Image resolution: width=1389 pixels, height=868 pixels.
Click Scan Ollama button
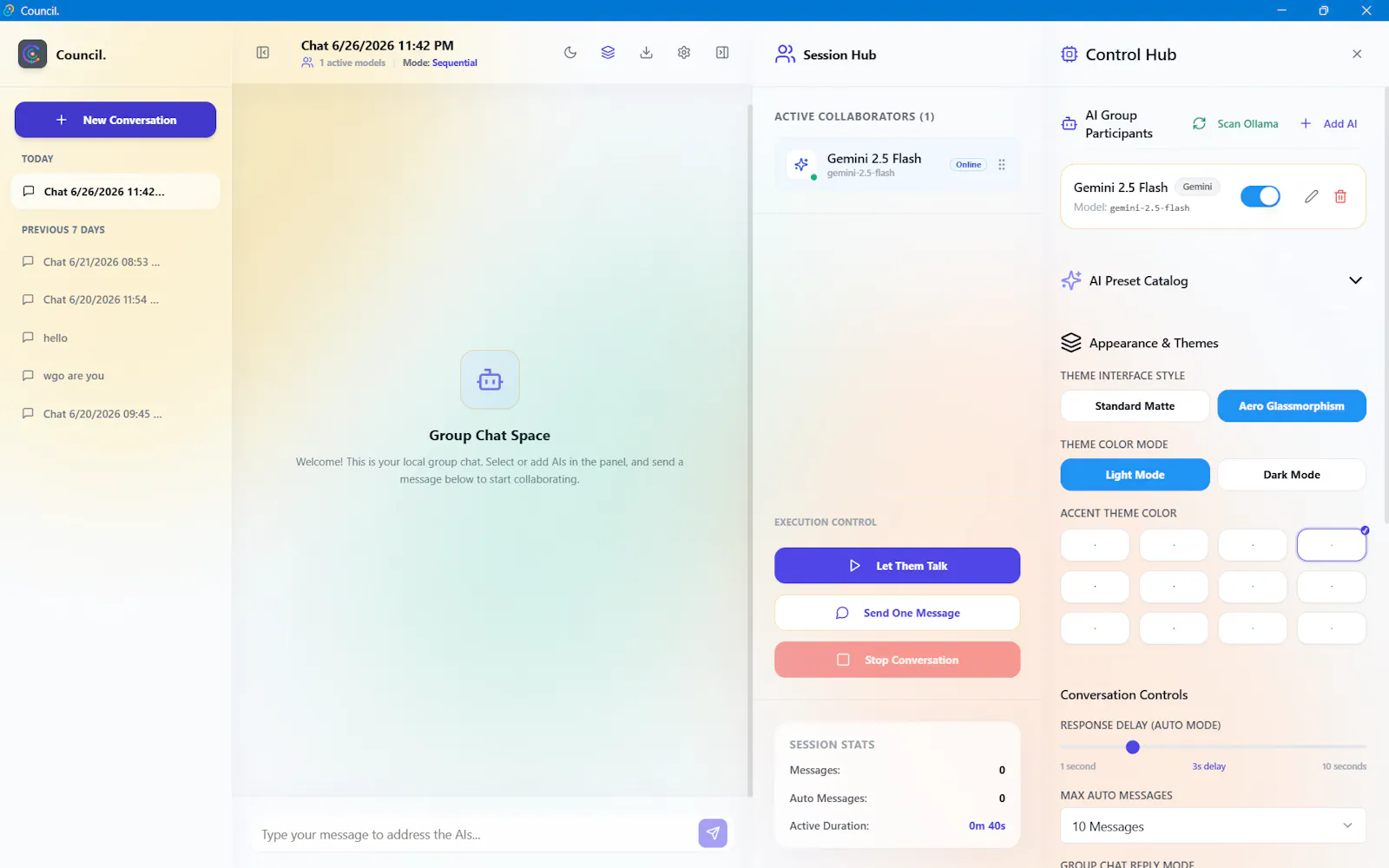(1235, 124)
